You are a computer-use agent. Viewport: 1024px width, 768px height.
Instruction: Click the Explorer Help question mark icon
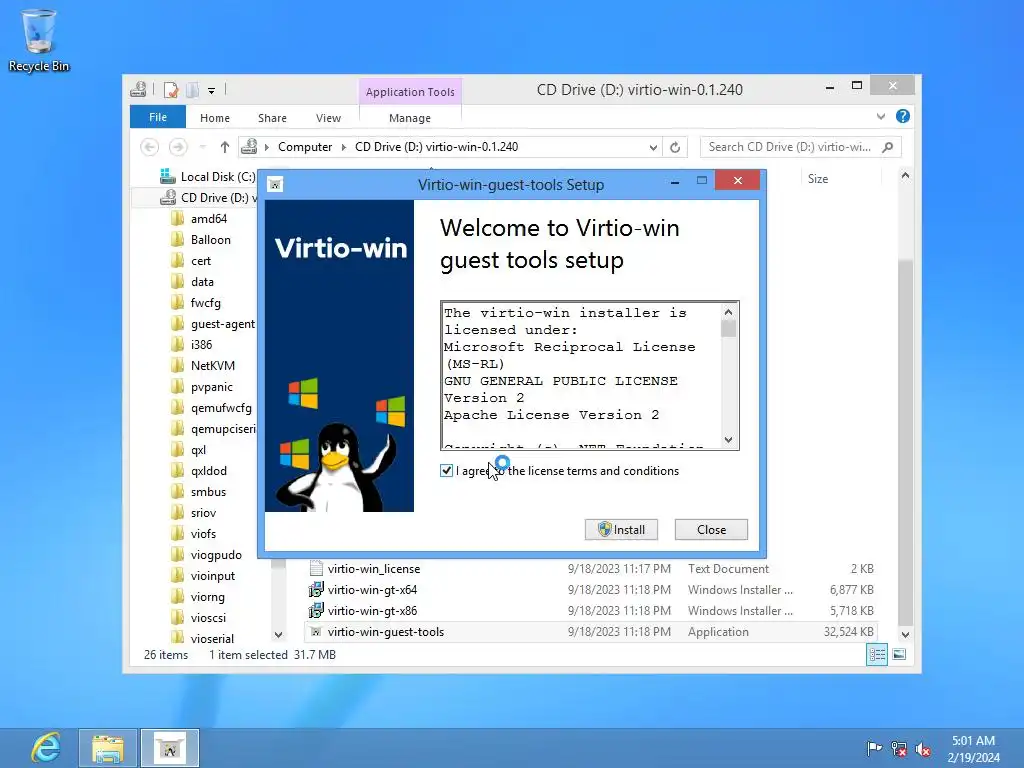903,116
